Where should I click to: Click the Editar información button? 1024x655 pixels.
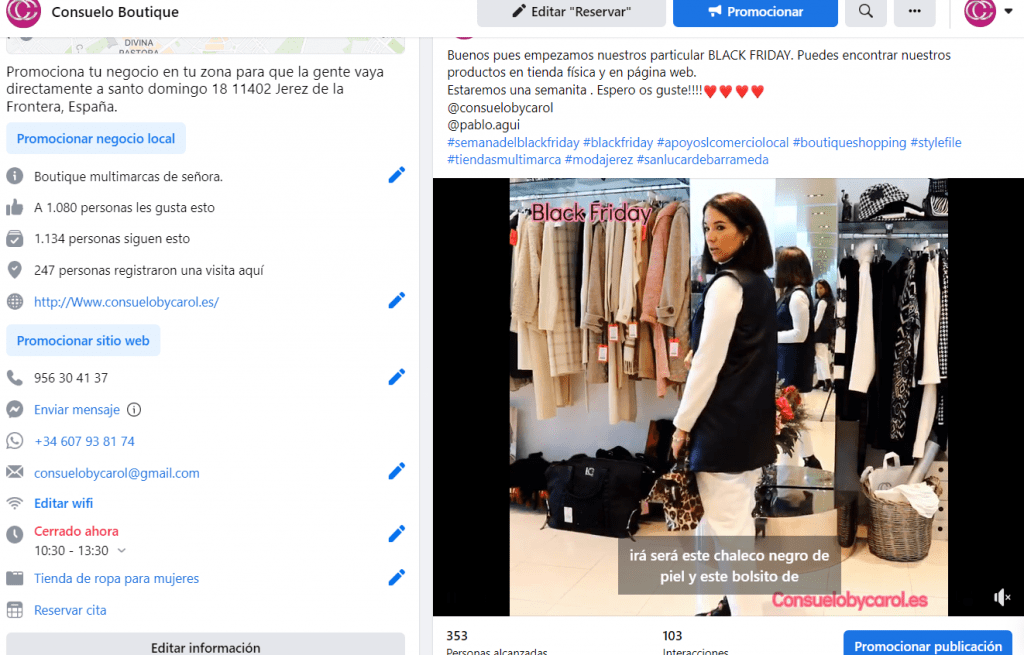pos(204,647)
